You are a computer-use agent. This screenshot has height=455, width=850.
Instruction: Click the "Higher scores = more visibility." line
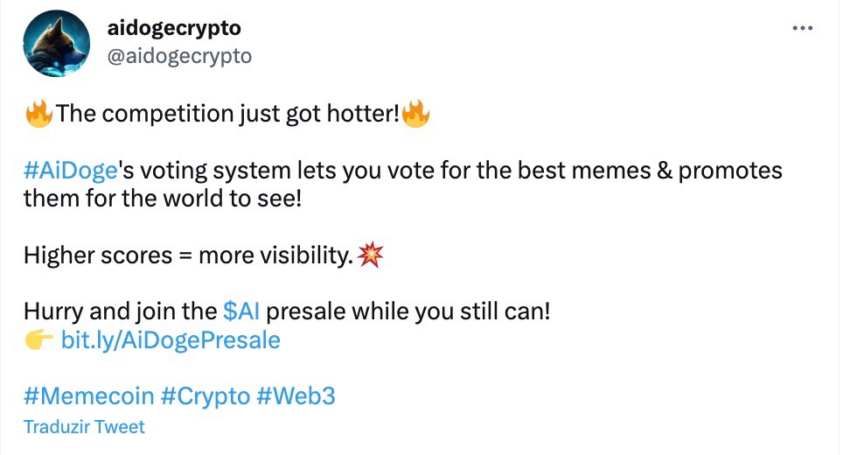(189, 255)
